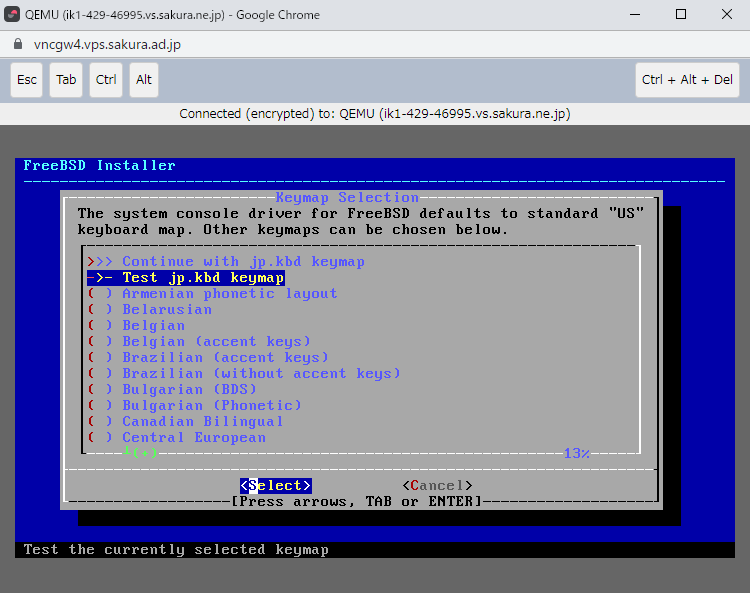Click the site lock icon in address bar
Viewport: 750px width, 593px height.
(x=16, y=45)
